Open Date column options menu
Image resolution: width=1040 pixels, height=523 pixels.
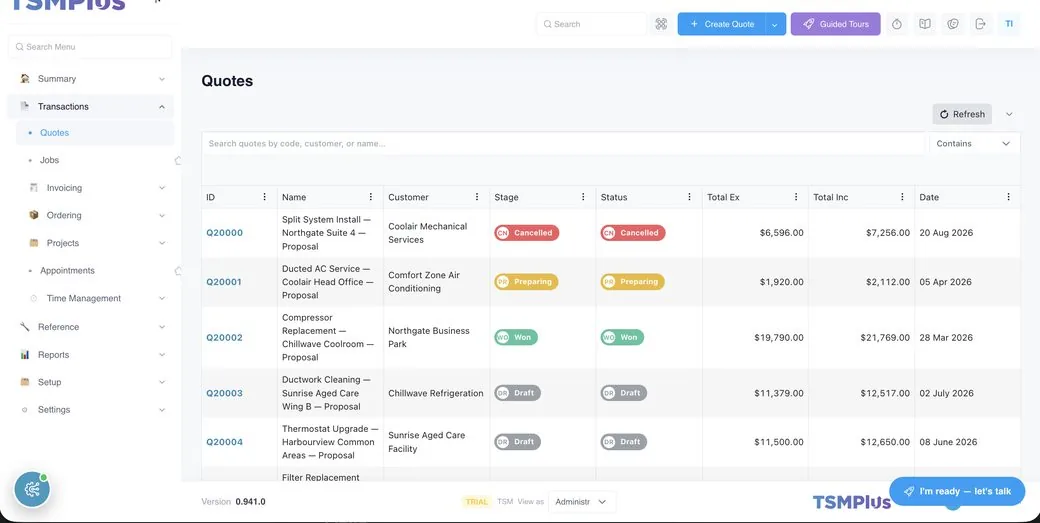point(1008,197)
